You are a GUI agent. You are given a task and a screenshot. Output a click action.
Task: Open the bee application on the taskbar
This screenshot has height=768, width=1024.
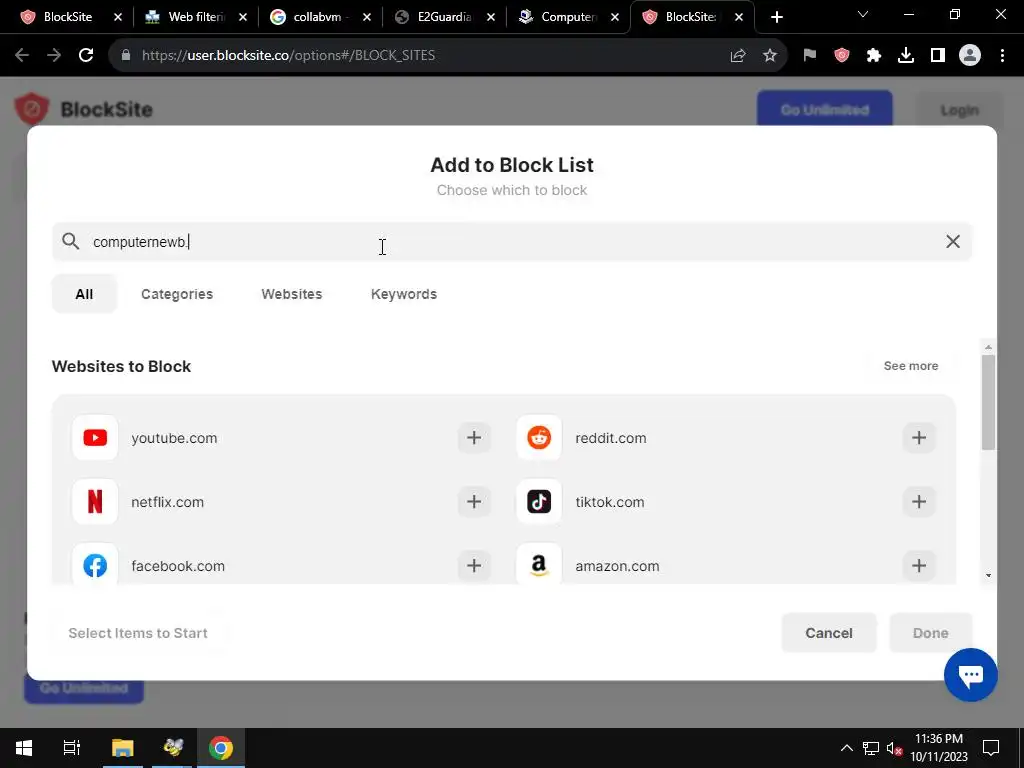[173, 748]
